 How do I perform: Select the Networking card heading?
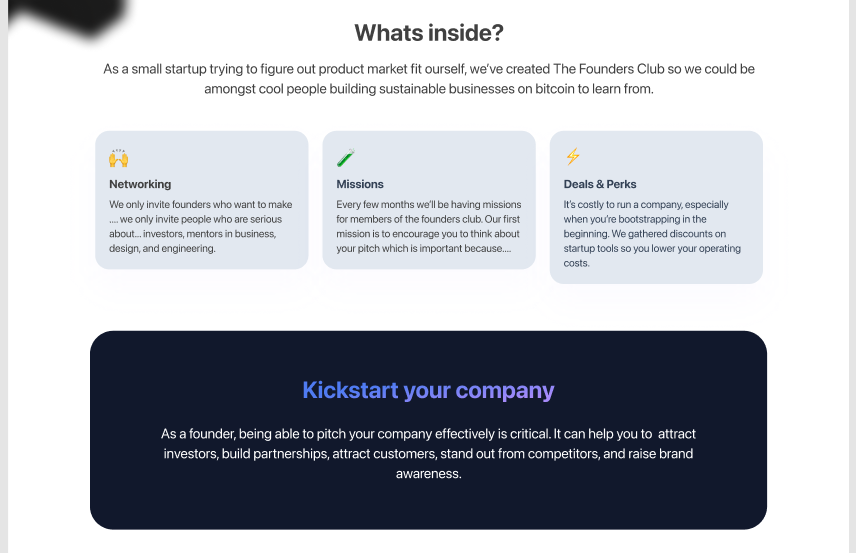tap(140, 184)
